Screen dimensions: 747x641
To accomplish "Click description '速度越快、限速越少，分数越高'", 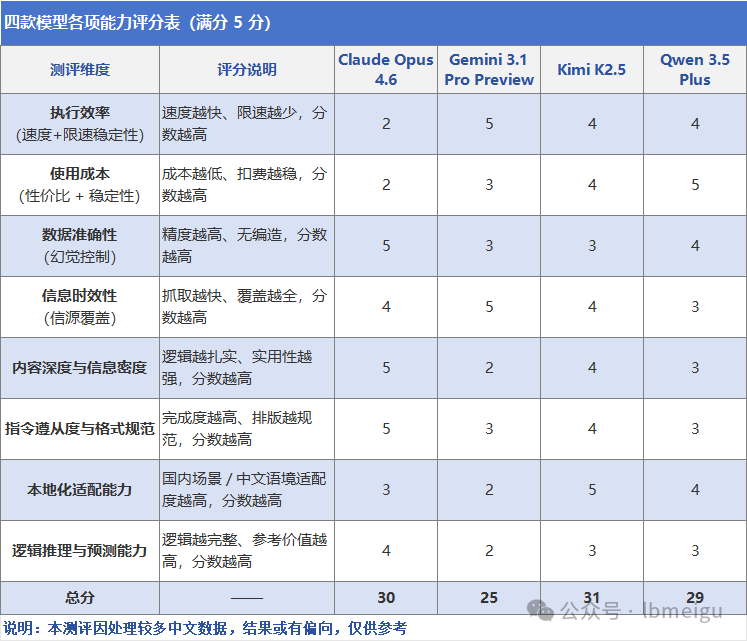I will [x=244, y=124].
